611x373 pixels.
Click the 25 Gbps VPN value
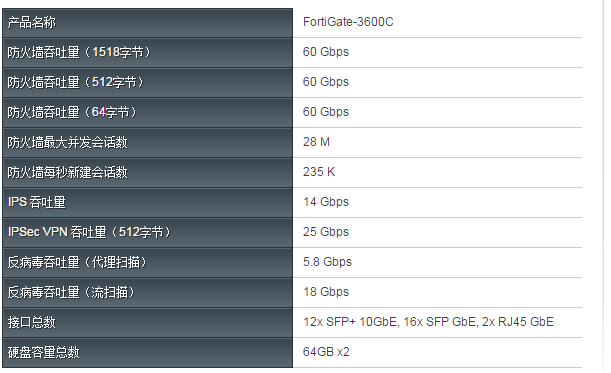(326, 232)
